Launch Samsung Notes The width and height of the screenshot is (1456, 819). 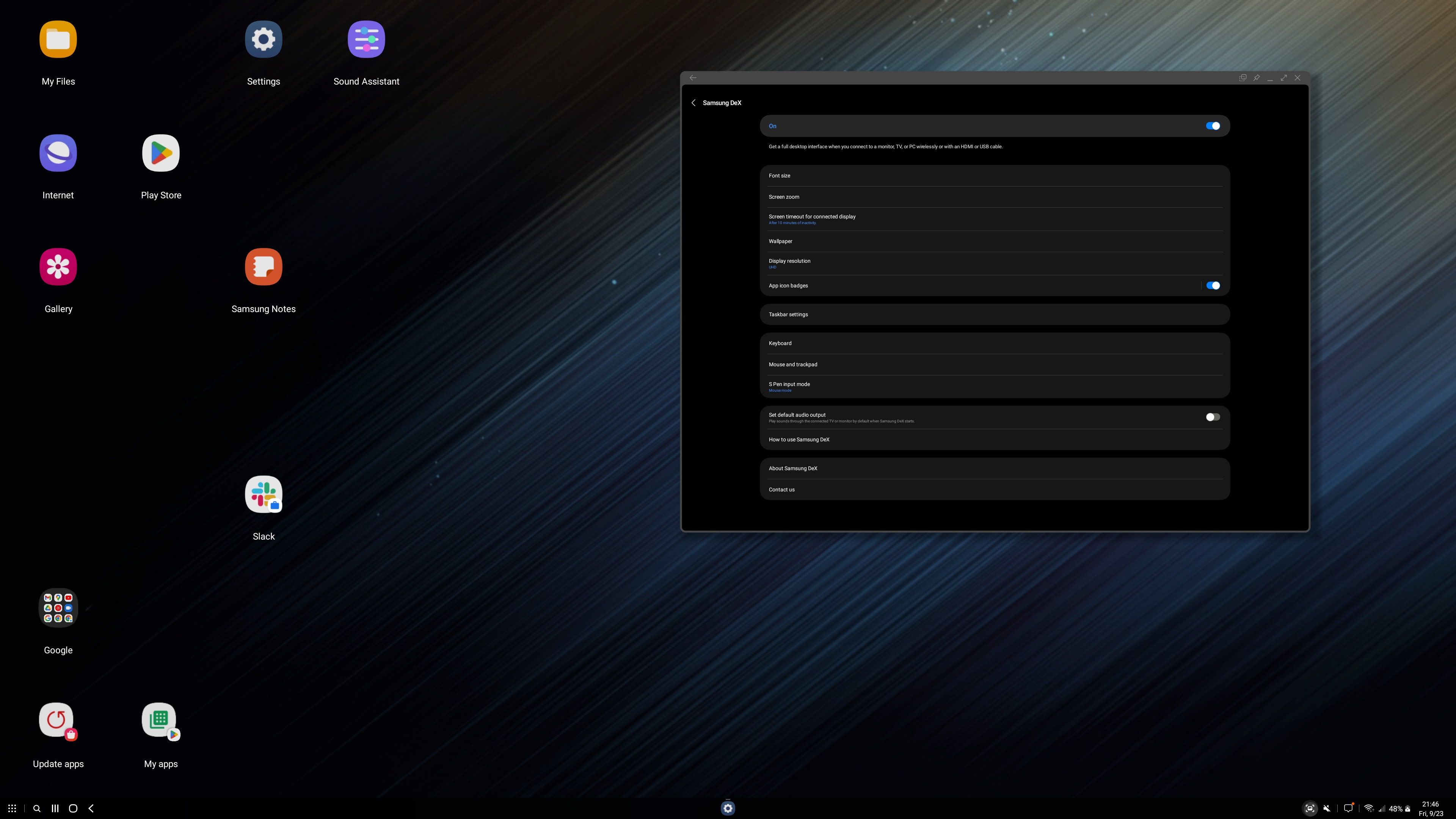pos(264,267)
